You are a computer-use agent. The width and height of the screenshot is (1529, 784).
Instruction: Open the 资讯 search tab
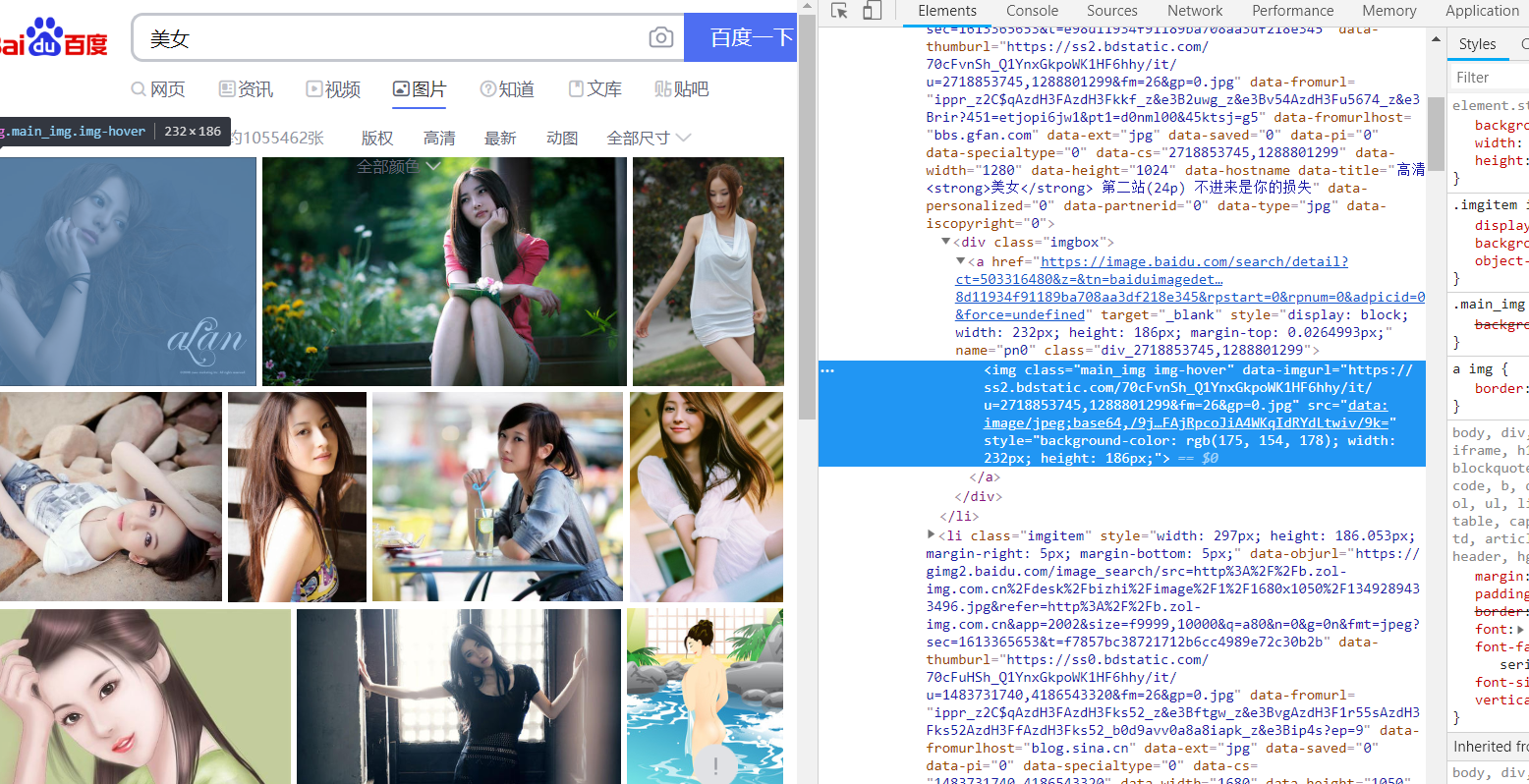pyautogui.click(x=246, y=89)
